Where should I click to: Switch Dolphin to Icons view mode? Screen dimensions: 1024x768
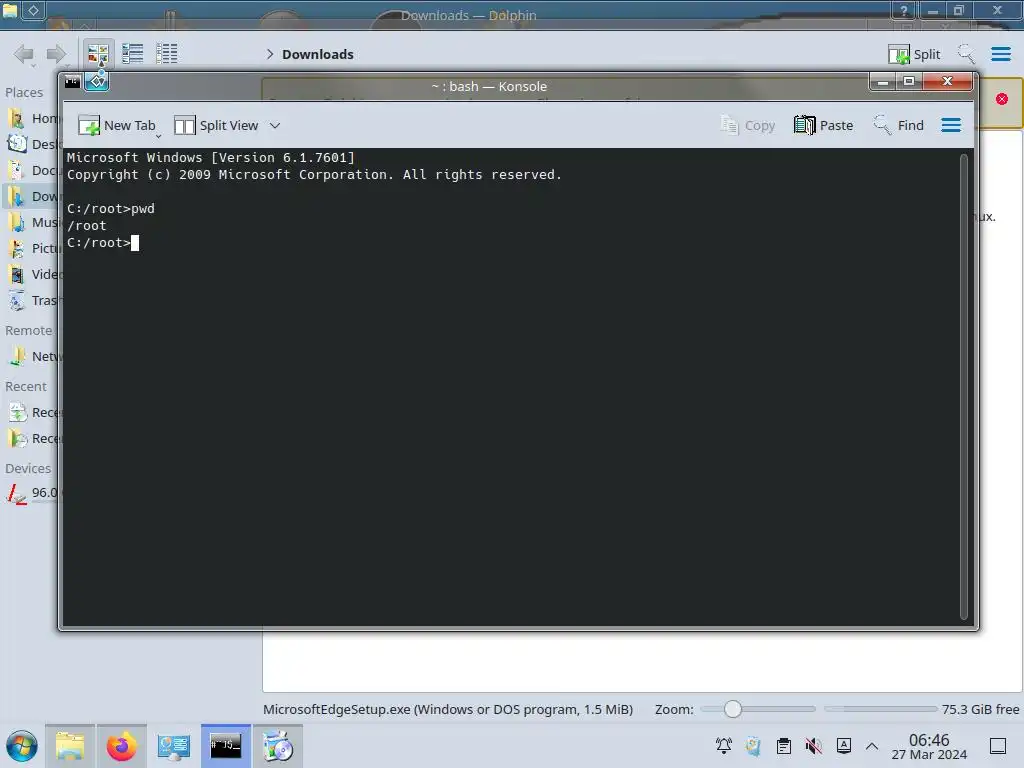coord(98,54)
